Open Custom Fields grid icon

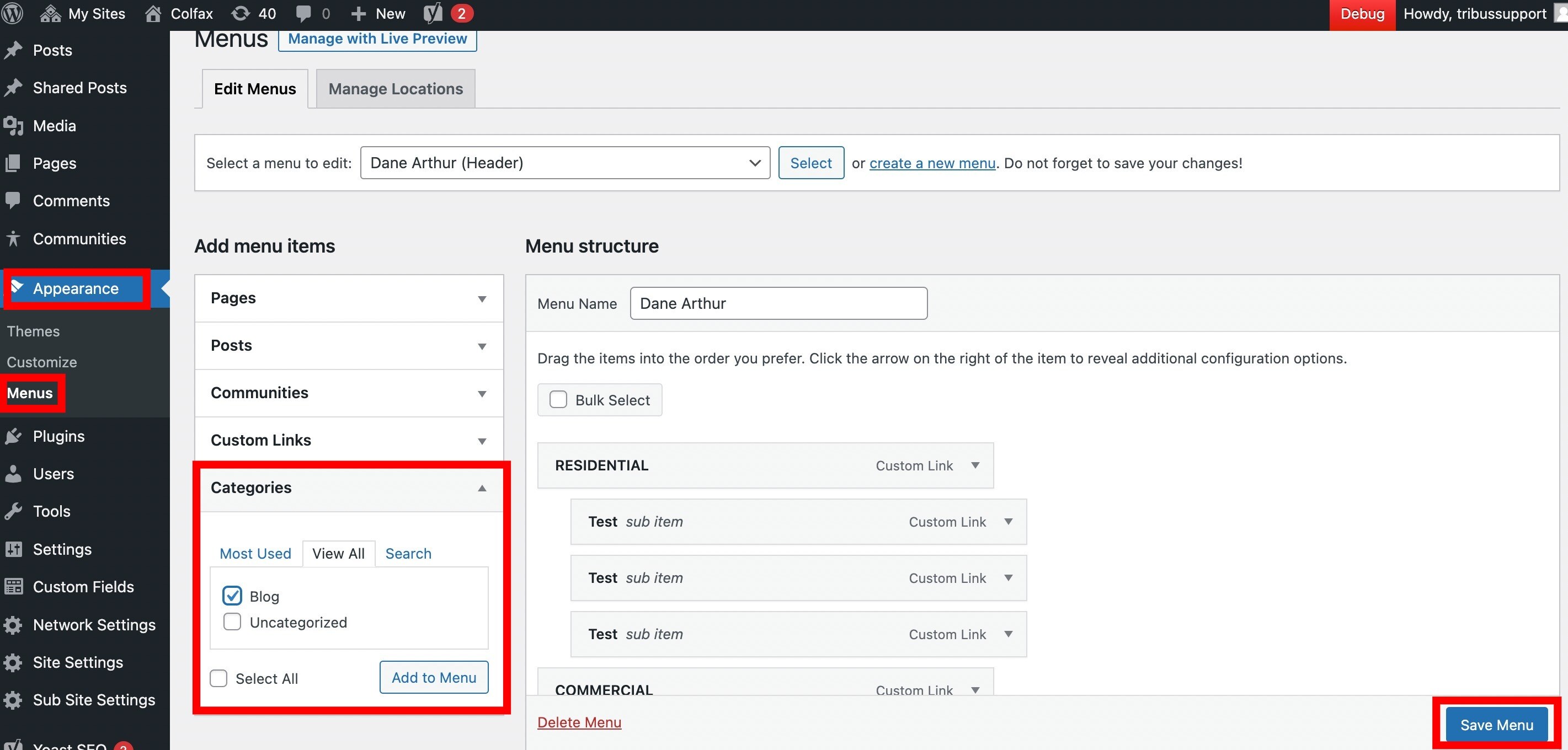coord(13,586)
